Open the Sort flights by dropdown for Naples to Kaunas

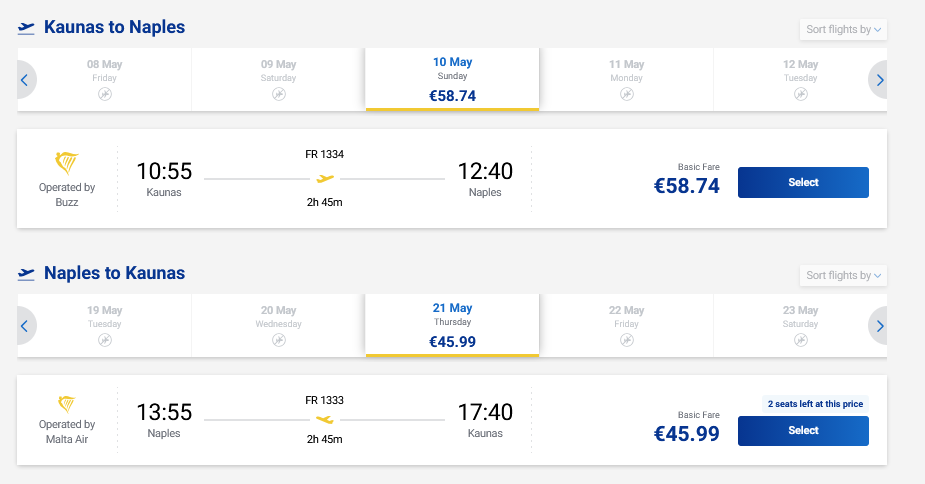click(843, 275)
